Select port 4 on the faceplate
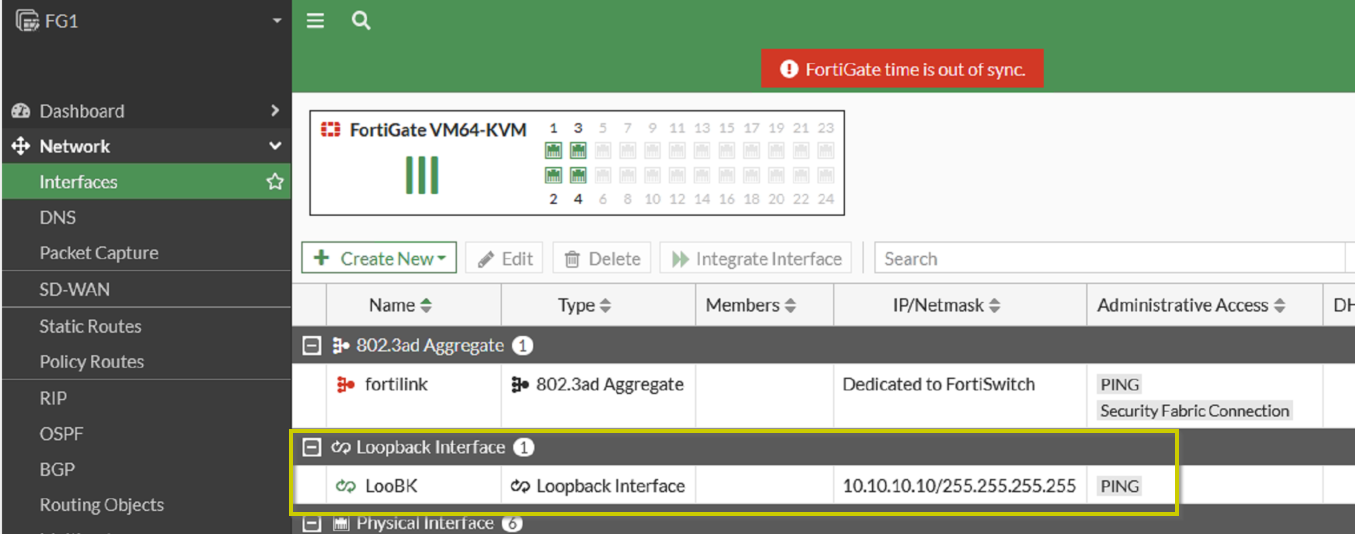 pyautogui.click(x=578, y=175)
